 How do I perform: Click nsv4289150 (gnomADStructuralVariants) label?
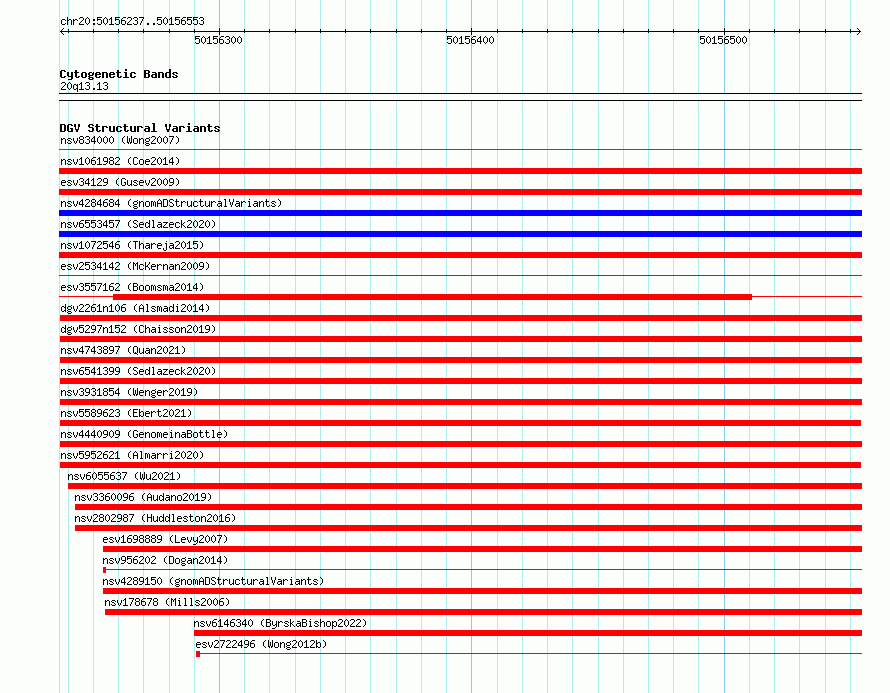213,581
